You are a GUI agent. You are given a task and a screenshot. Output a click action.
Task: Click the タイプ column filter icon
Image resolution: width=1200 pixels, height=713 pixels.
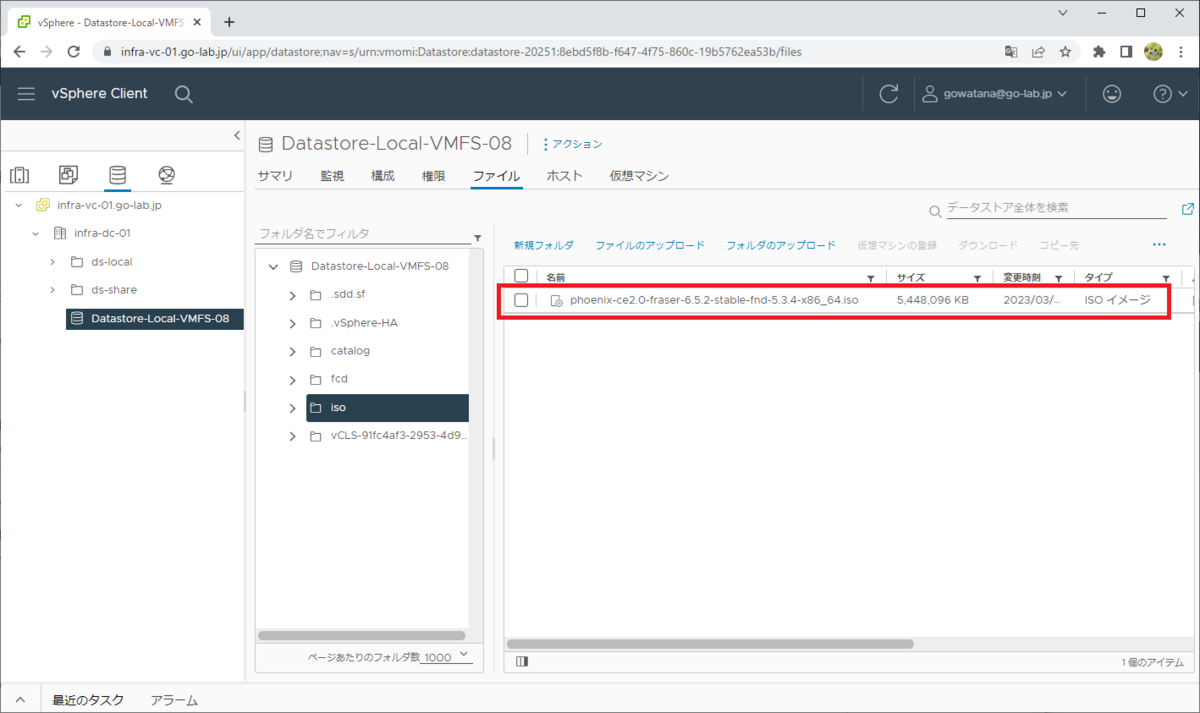click(x=1165, y=278)
